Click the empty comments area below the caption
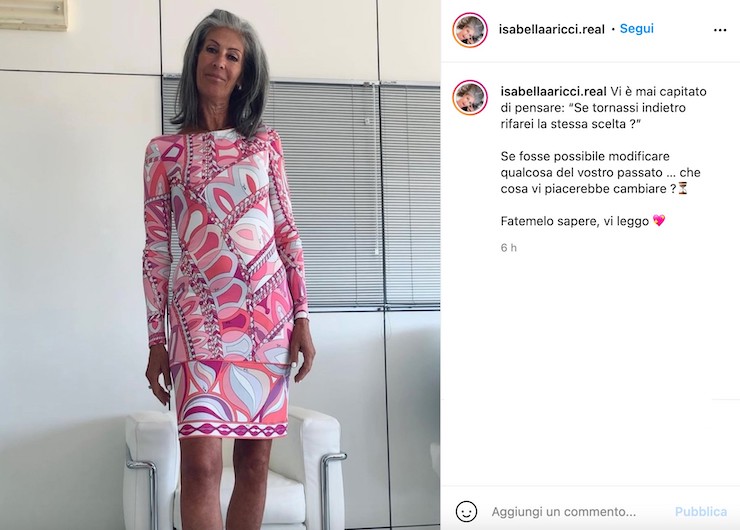 pos(590,368)
